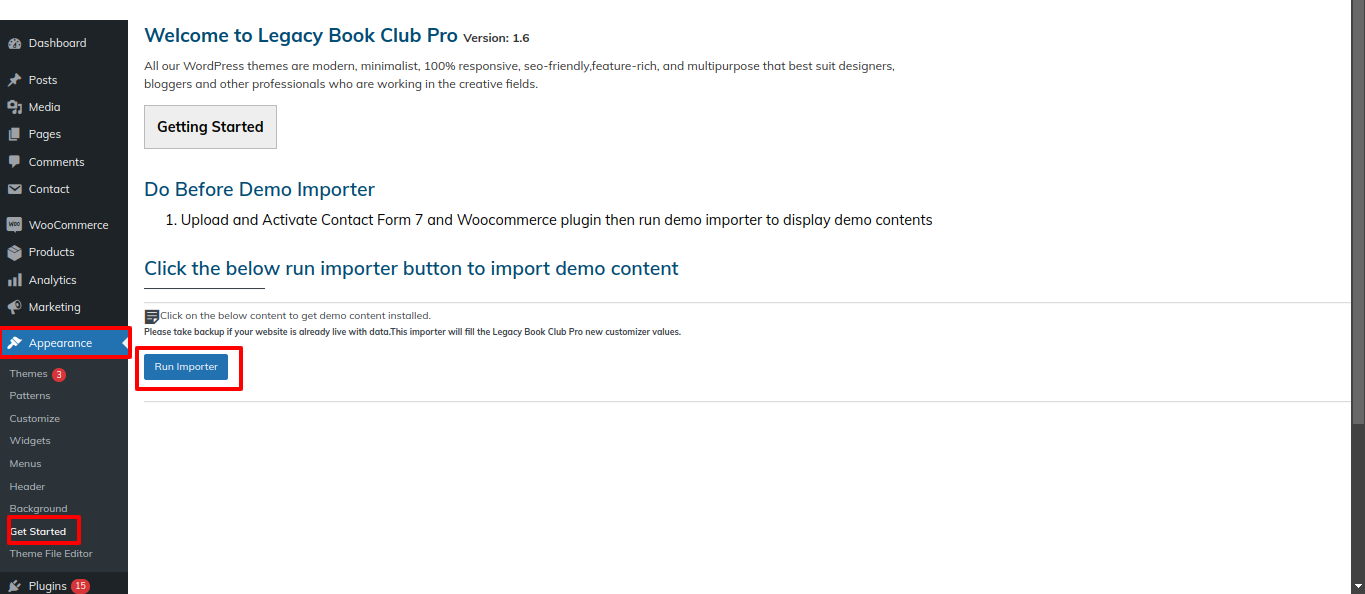Click the Marketing megaphone icon
The image size is (1365, 594).
14,307
